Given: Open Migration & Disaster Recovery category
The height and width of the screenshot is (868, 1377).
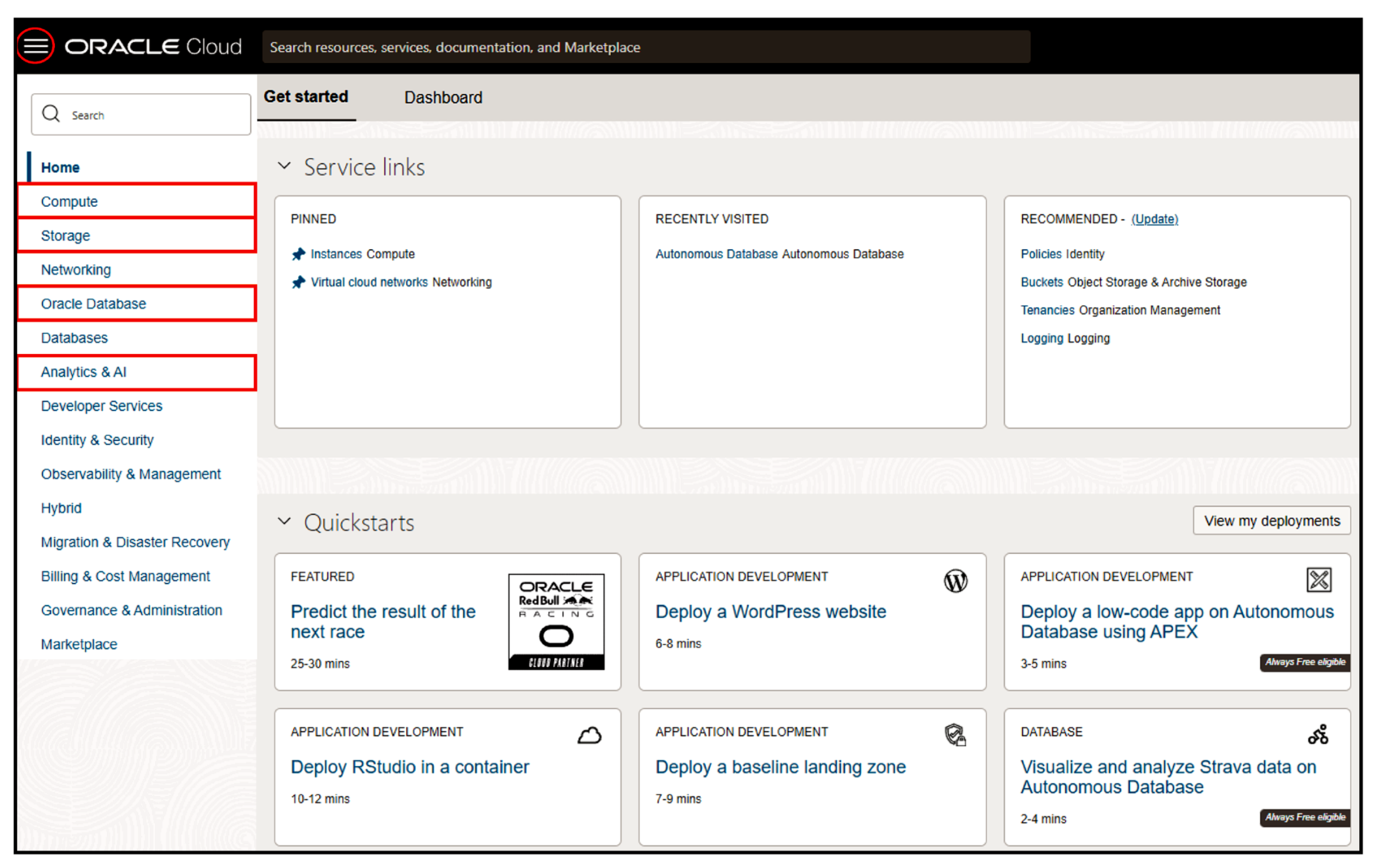Looking at the screenshot, I should pos(136,542).
